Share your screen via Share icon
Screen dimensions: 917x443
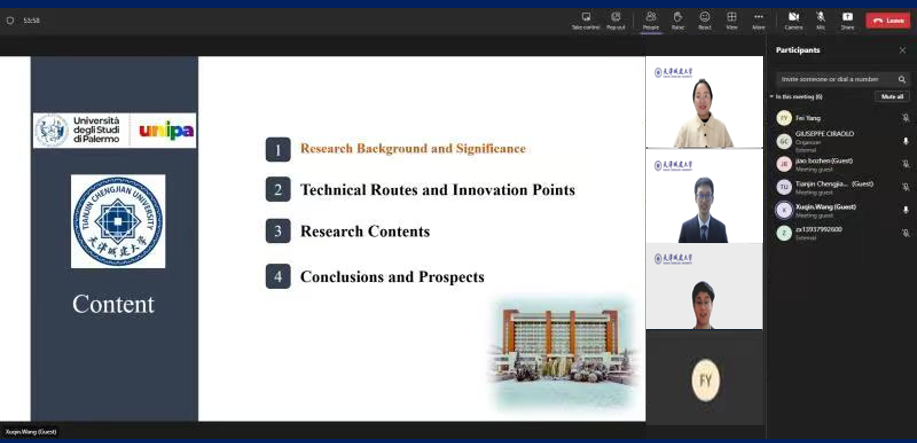847,18
